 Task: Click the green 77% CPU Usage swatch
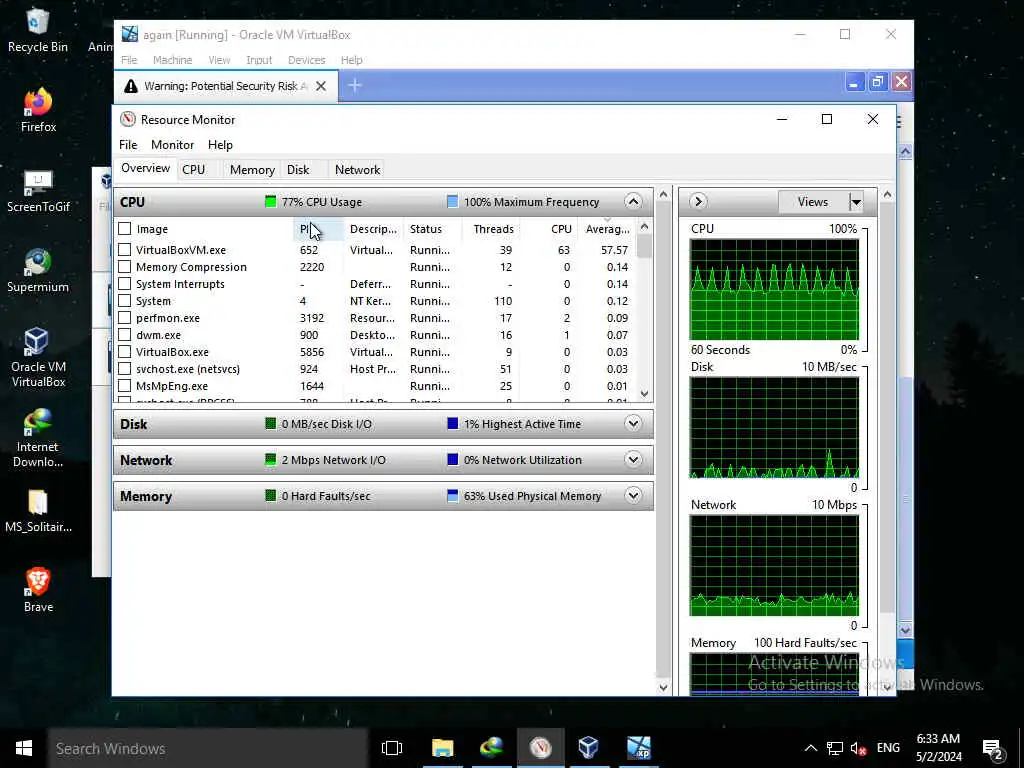(270, 201)
